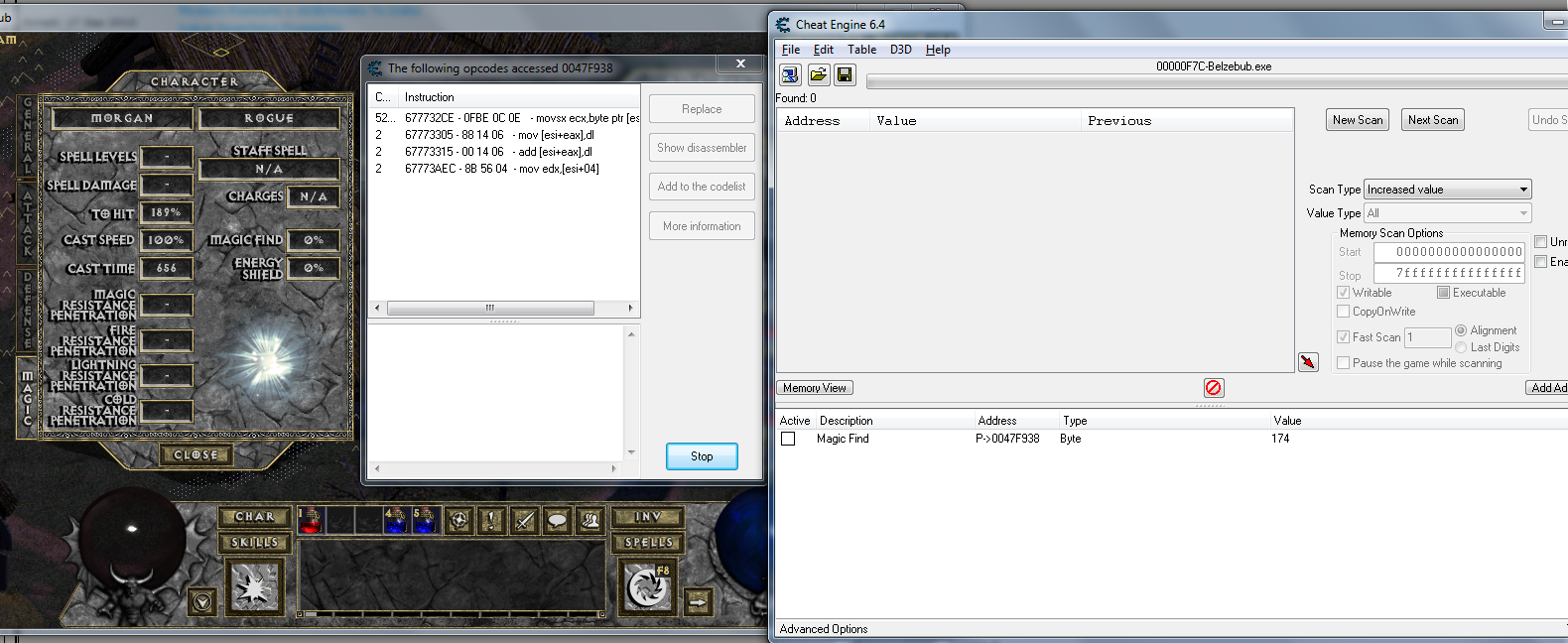Toggle the Writable checkbox
This screenshot has height=643, width=1568.
click(1343, 293)
